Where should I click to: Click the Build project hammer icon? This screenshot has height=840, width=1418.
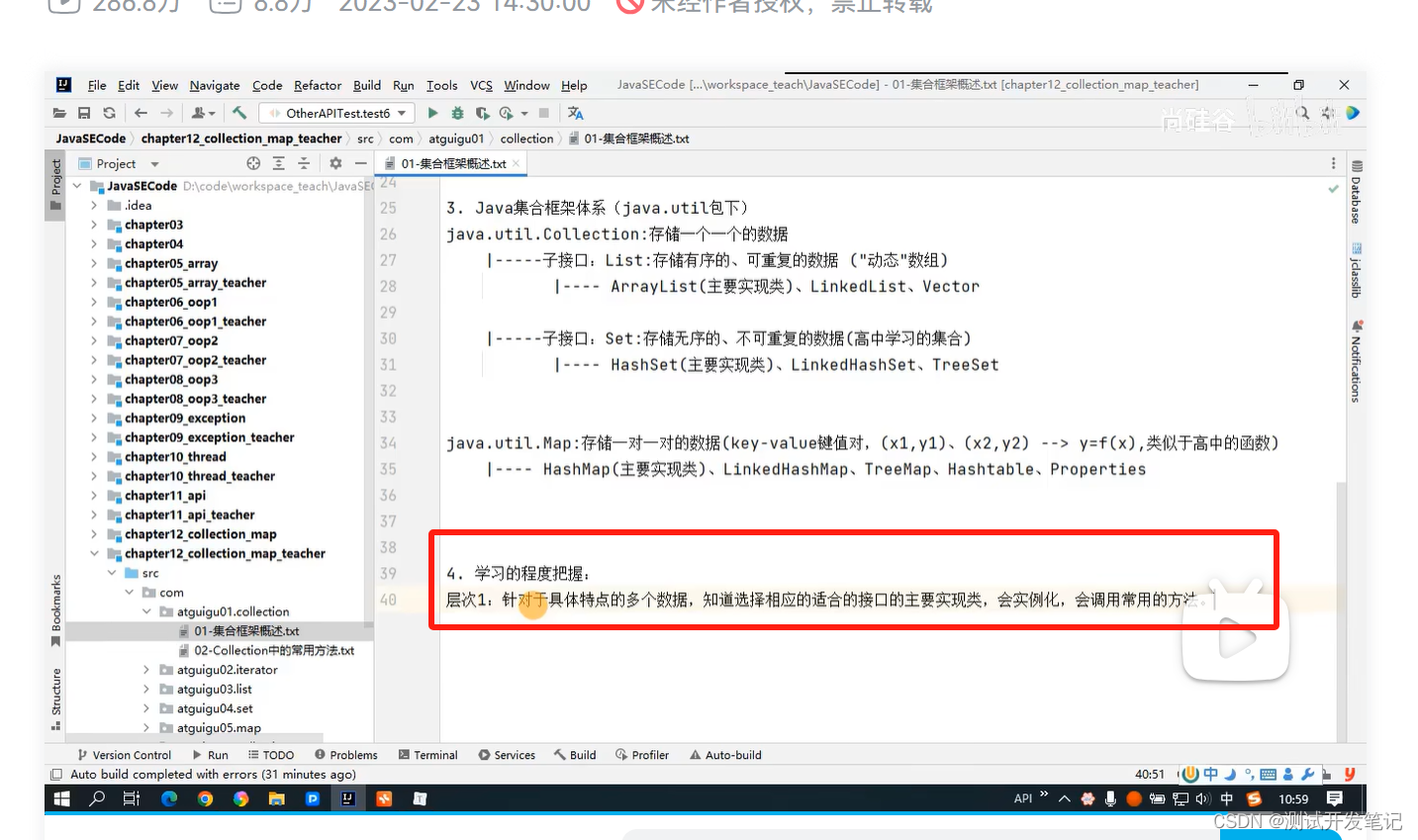(x=239, y=113)
